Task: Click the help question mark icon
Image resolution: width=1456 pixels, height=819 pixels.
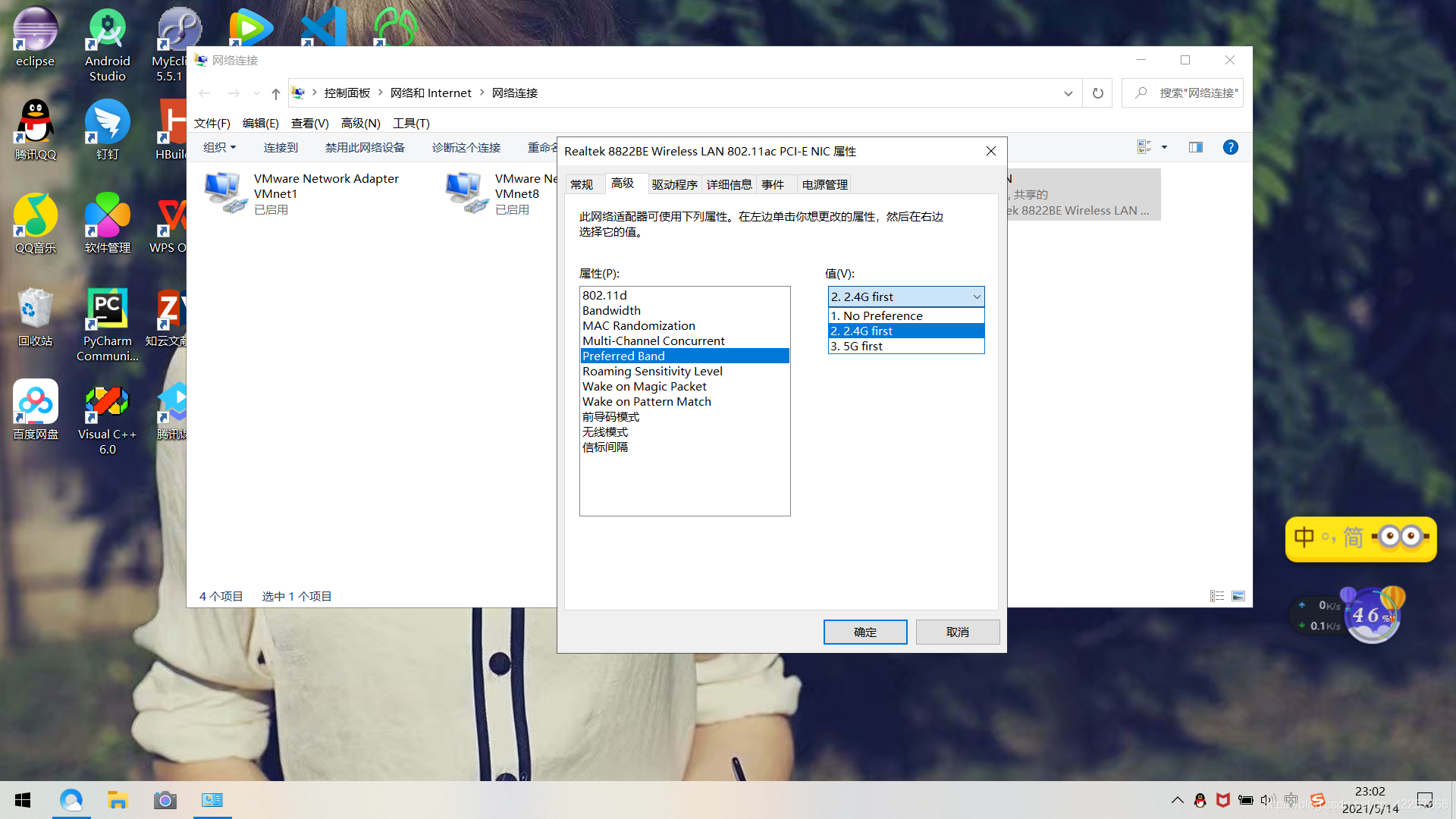Action: click(x=1230, y=147)
